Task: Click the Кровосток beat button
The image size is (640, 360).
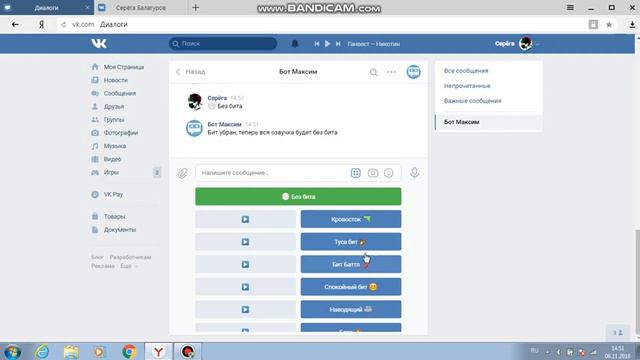Action: pyautogui.click(x=351, y=219)
